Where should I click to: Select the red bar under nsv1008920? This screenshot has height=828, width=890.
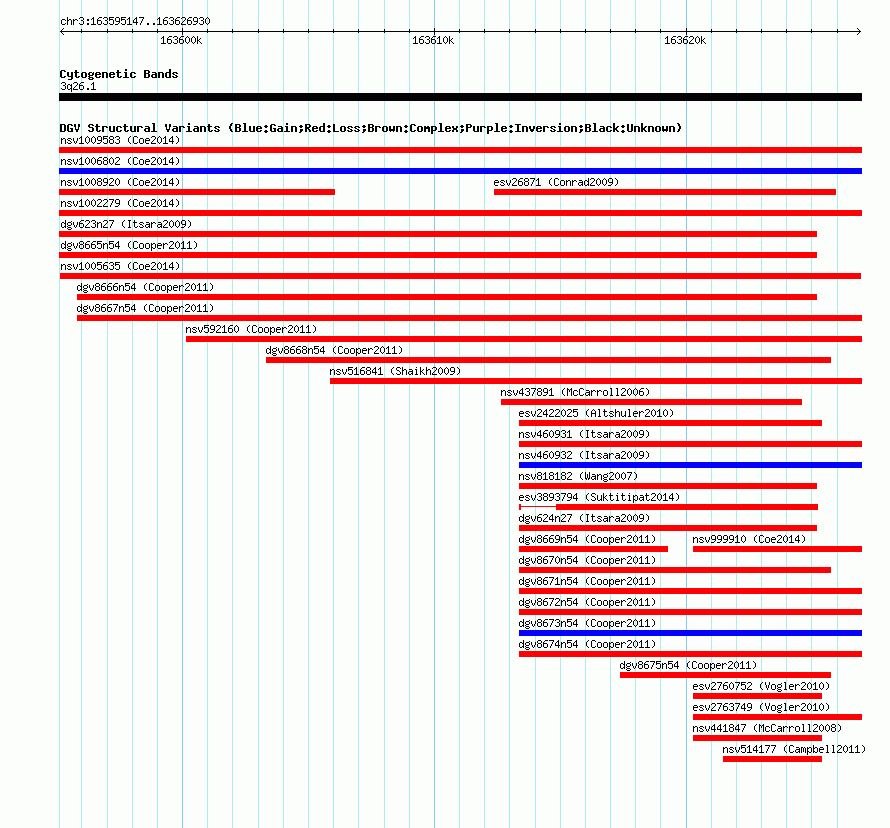(x=197, y=192)
